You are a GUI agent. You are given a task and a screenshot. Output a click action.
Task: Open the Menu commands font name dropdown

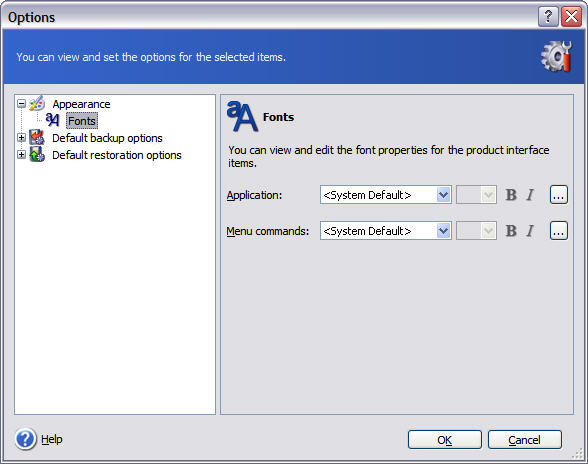click(443, 231)
